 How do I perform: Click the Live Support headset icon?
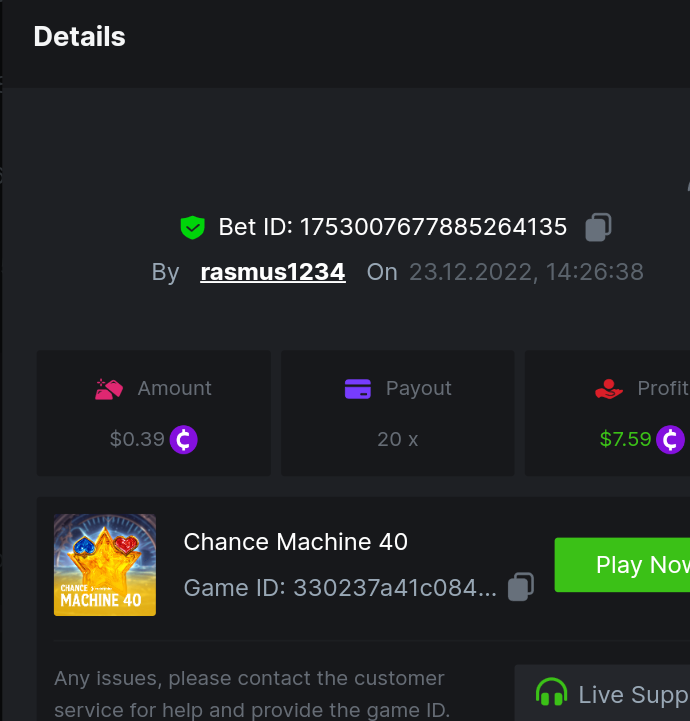click(551, 693)
